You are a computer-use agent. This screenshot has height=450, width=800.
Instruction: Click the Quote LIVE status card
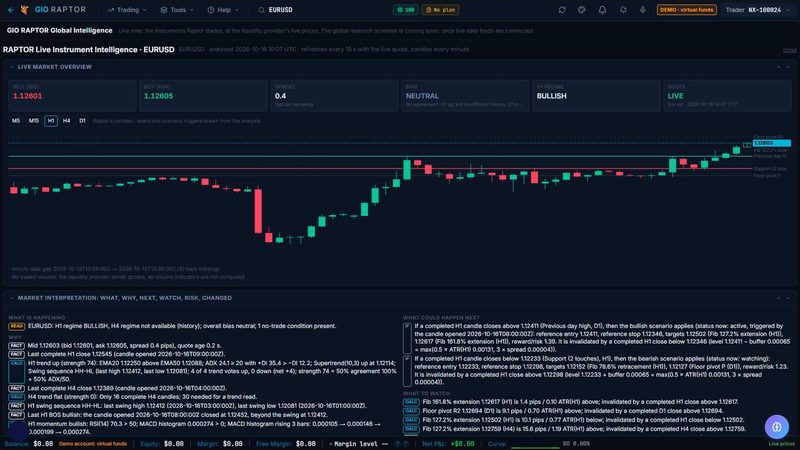pos(727,95)
